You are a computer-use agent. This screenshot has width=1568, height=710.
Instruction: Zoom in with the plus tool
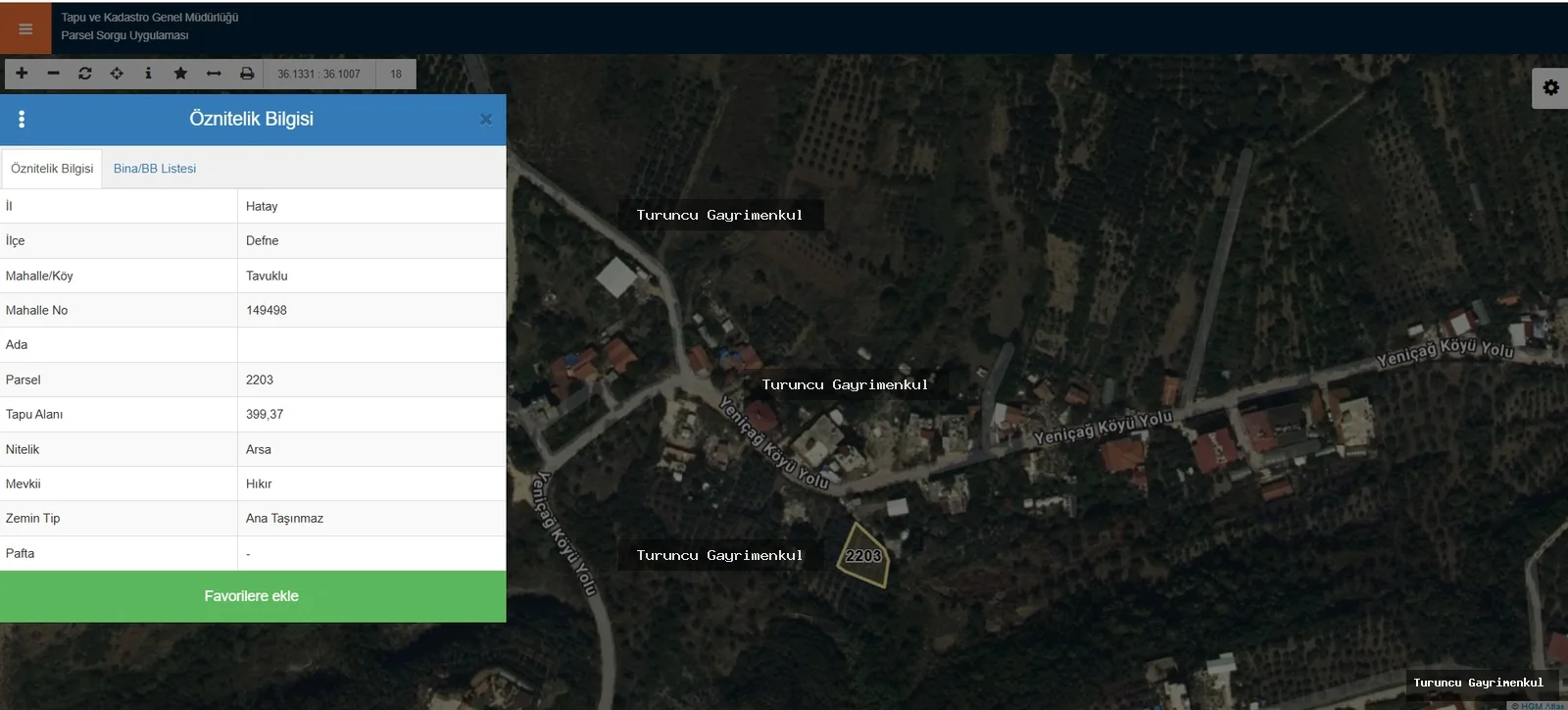(x=22, y=74)
